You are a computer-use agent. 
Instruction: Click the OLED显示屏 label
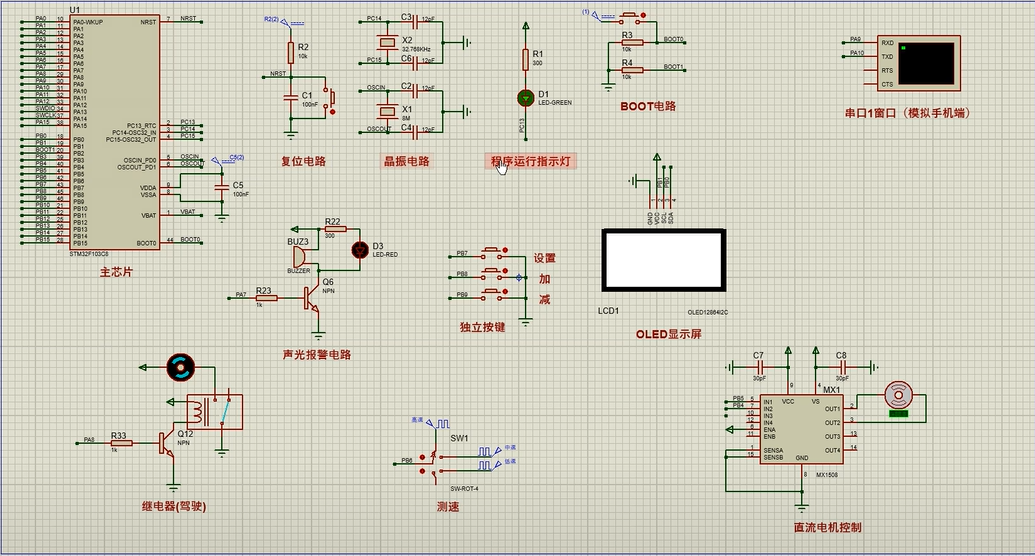[x=669, y=334]
